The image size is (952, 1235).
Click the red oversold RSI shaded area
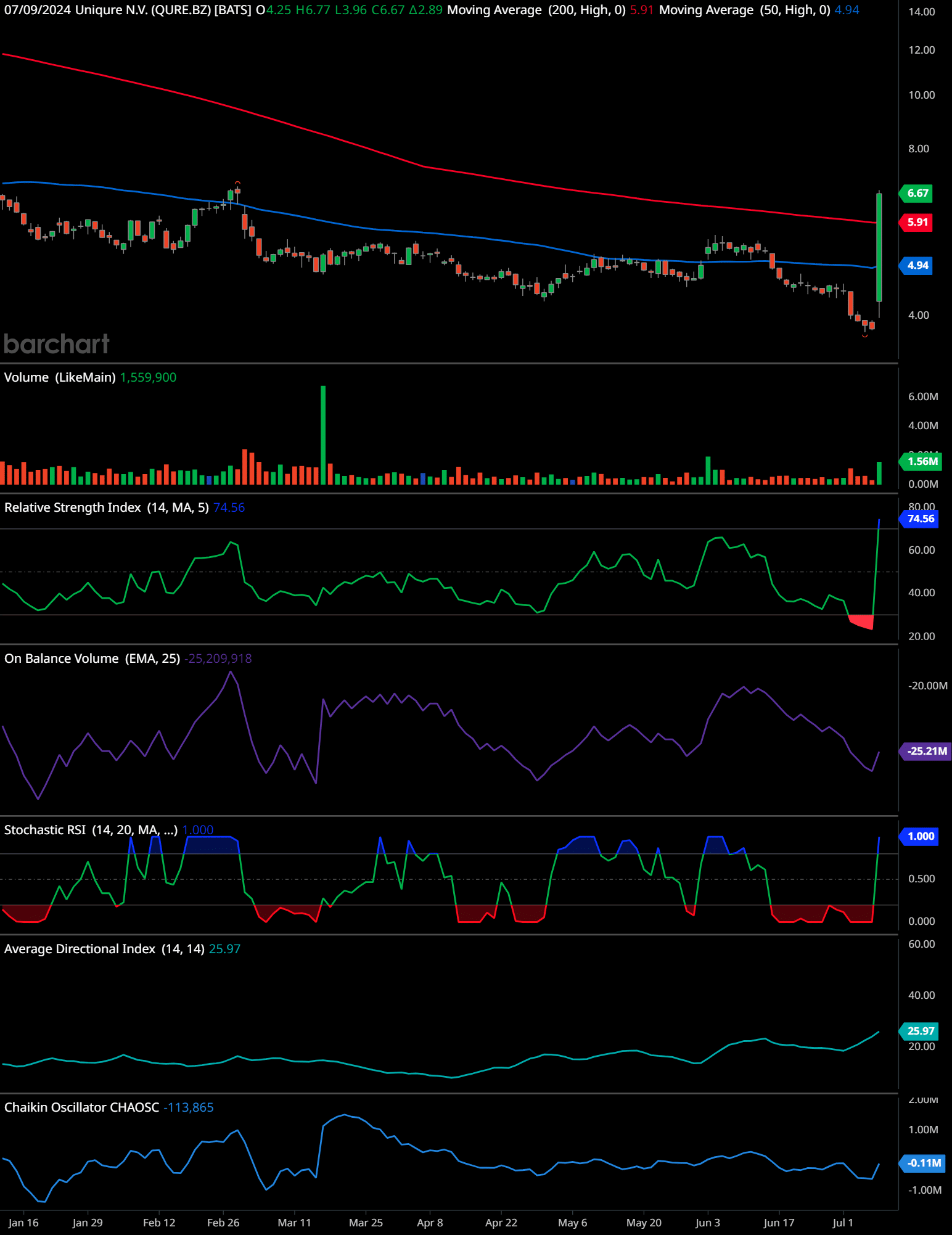point(861,622)
